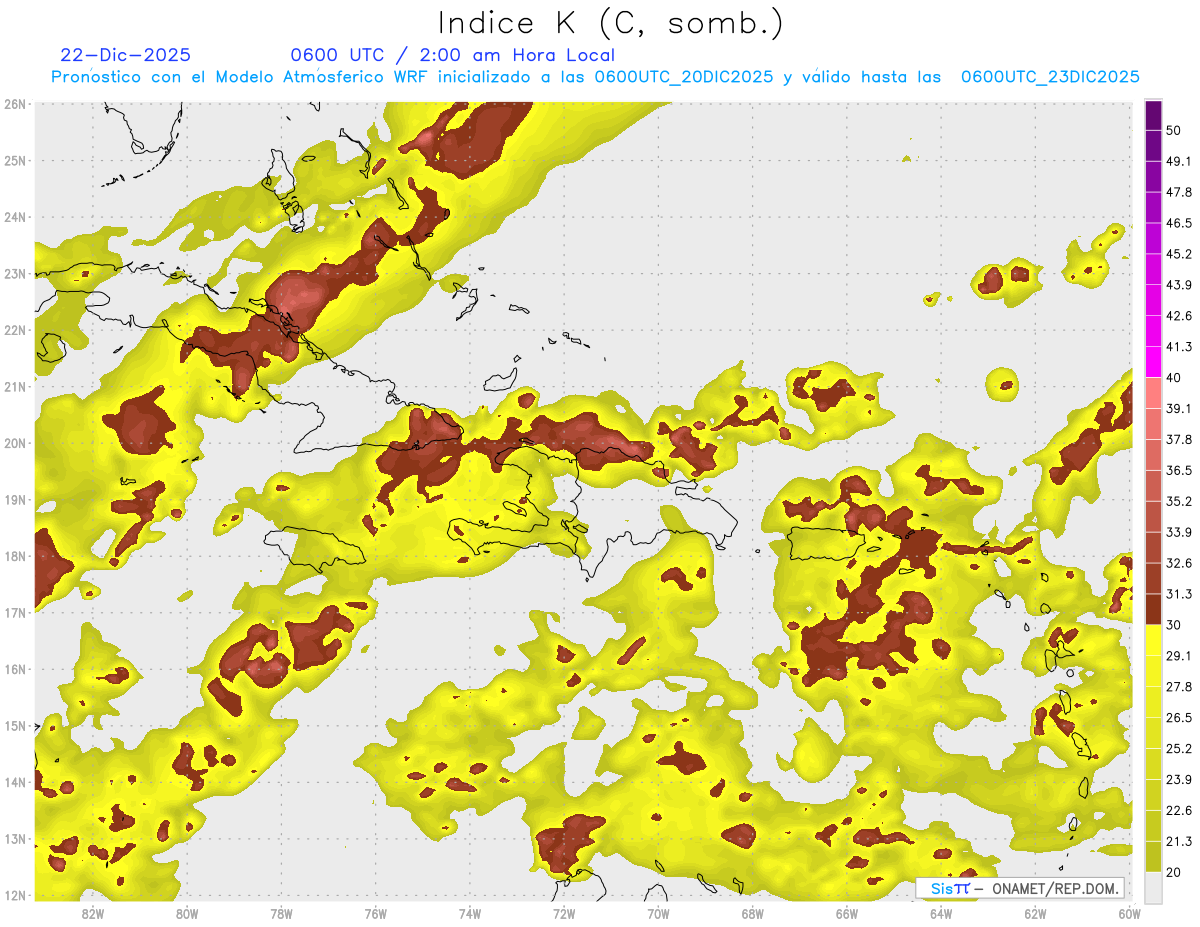Click the '70W' longitude label

658,913
